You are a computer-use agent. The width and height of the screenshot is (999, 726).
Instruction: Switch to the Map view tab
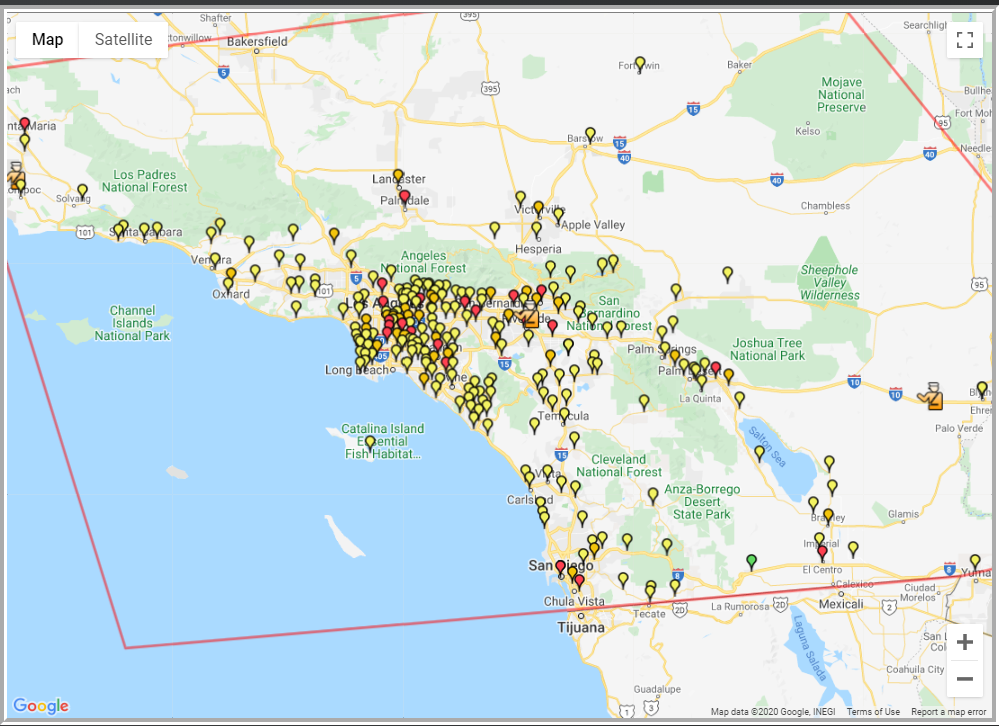coord(47,39)
